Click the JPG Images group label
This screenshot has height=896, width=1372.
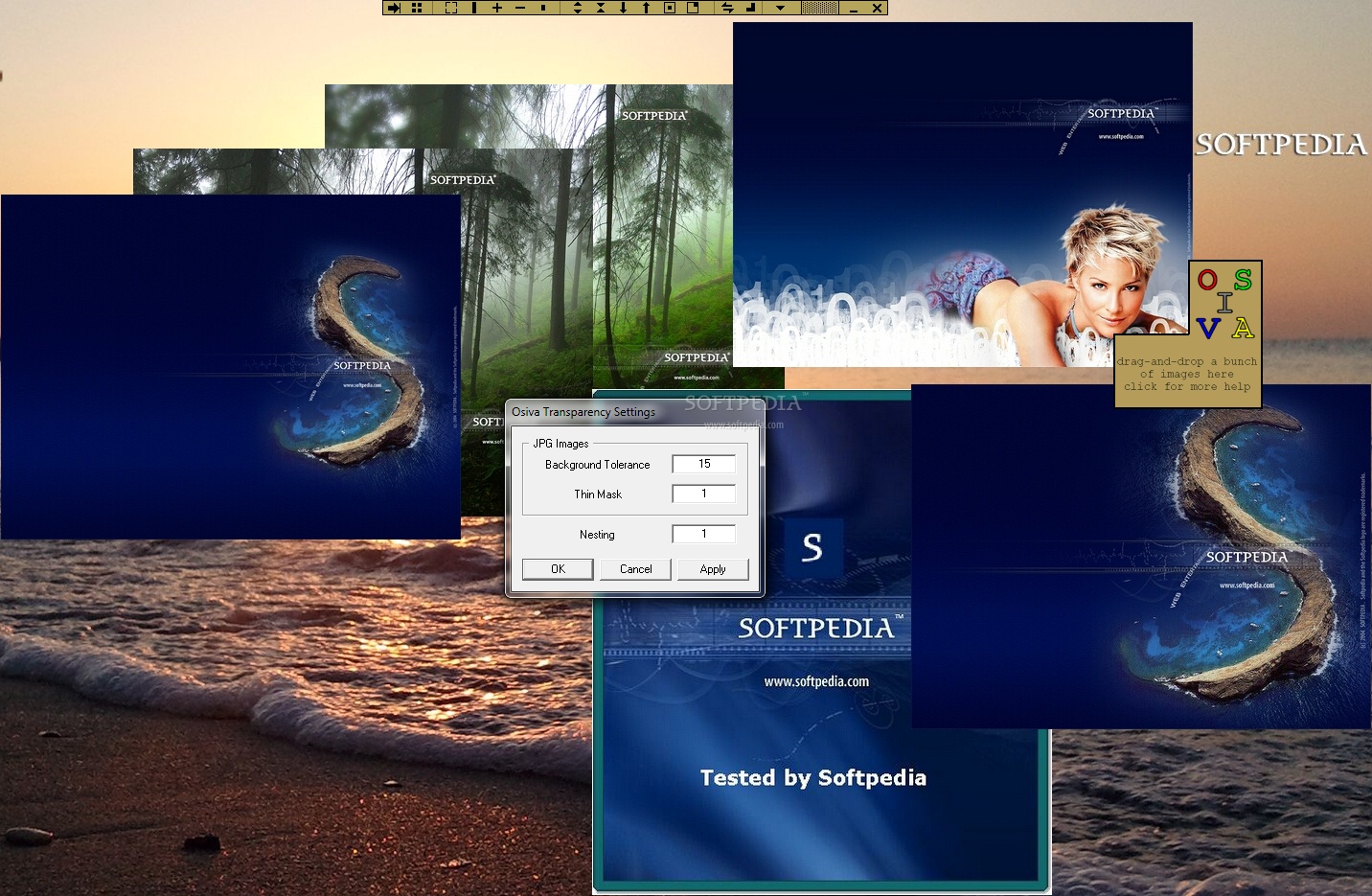pos(560,444)
